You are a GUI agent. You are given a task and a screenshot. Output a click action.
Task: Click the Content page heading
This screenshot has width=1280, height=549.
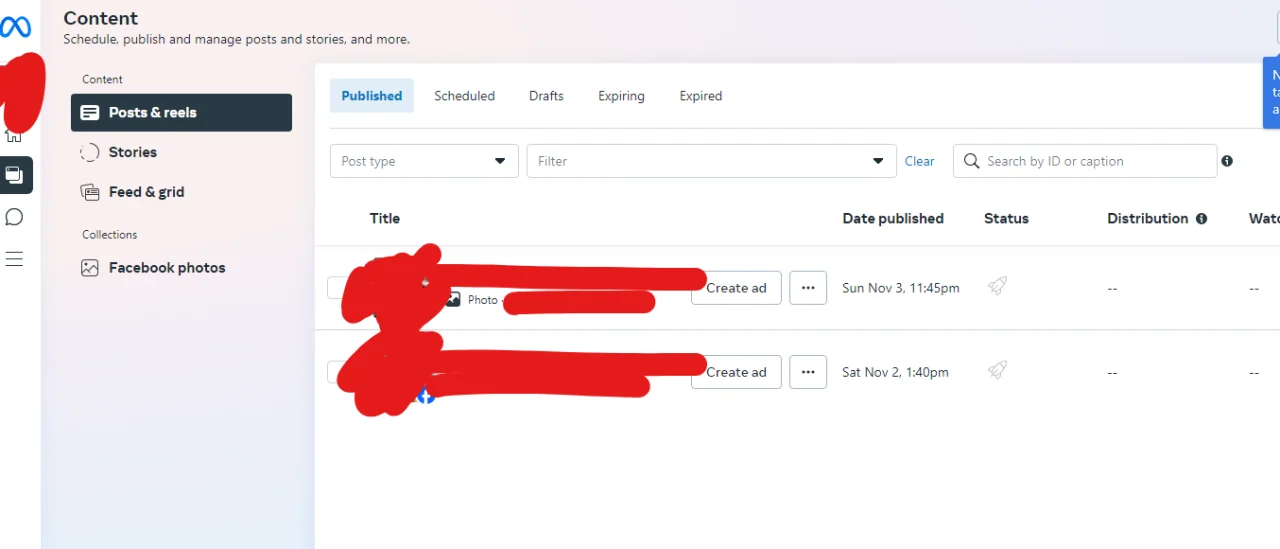pyautogui.click(x=101, y=18)
